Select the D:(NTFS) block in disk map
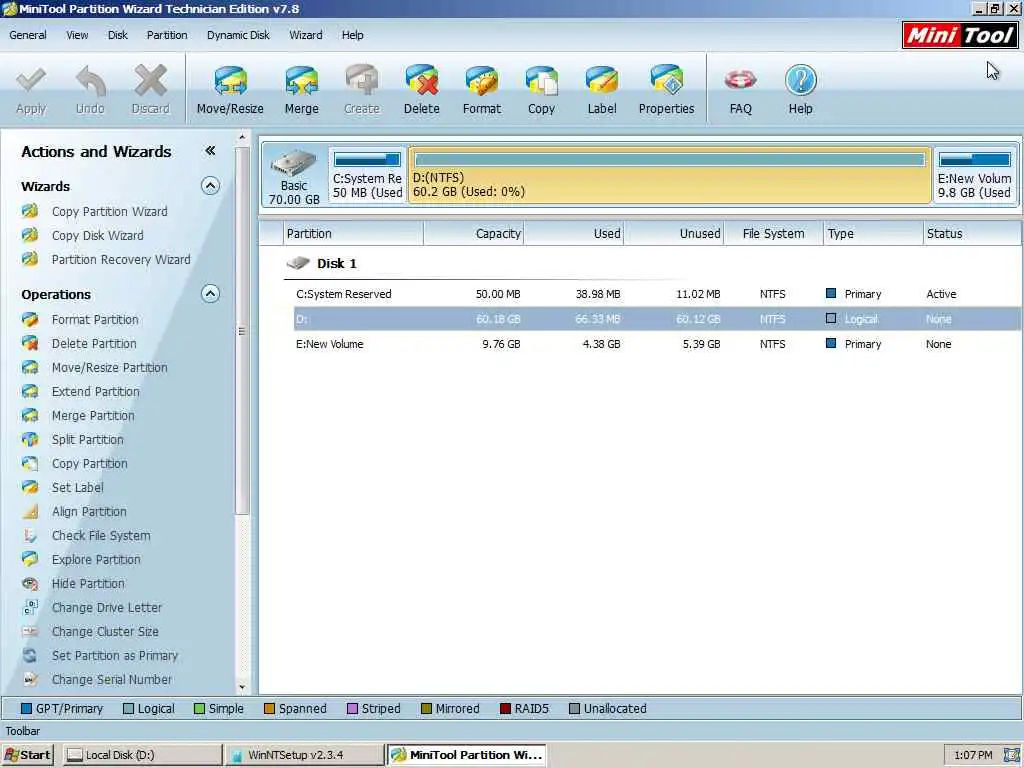 pos(669,175)
